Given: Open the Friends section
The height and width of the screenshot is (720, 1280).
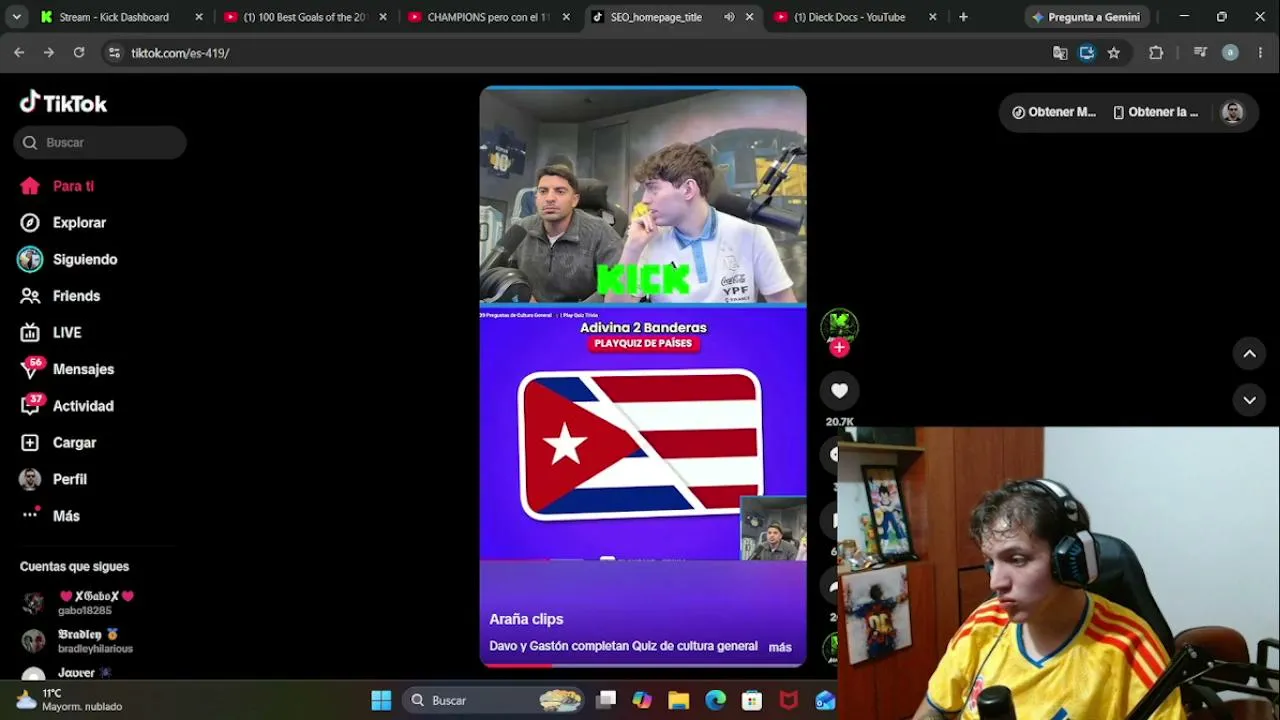Looking at the screenshot, I should [x=60, y=296].
